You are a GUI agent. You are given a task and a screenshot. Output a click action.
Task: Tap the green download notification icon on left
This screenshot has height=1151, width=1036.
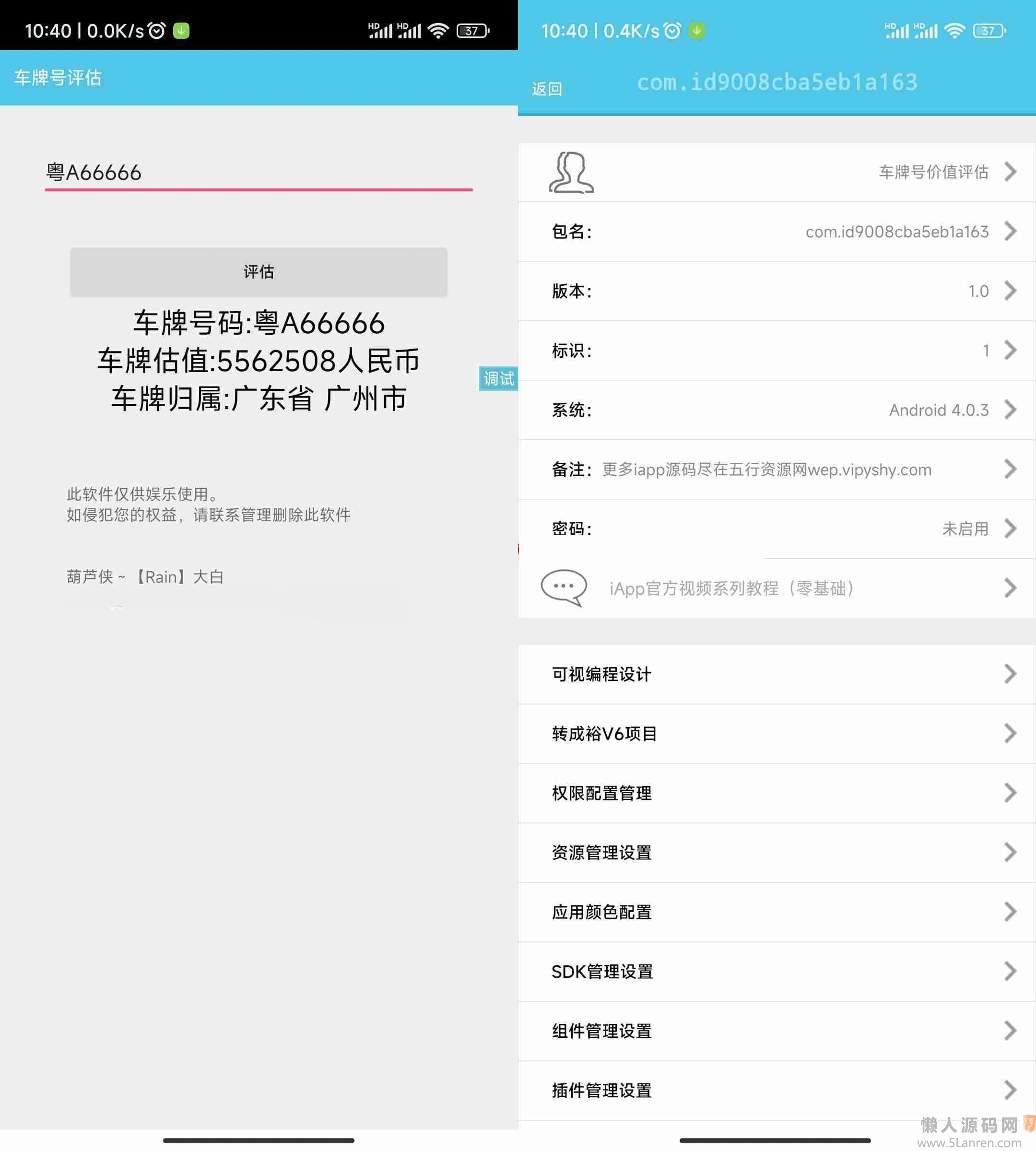click(182, 31)
